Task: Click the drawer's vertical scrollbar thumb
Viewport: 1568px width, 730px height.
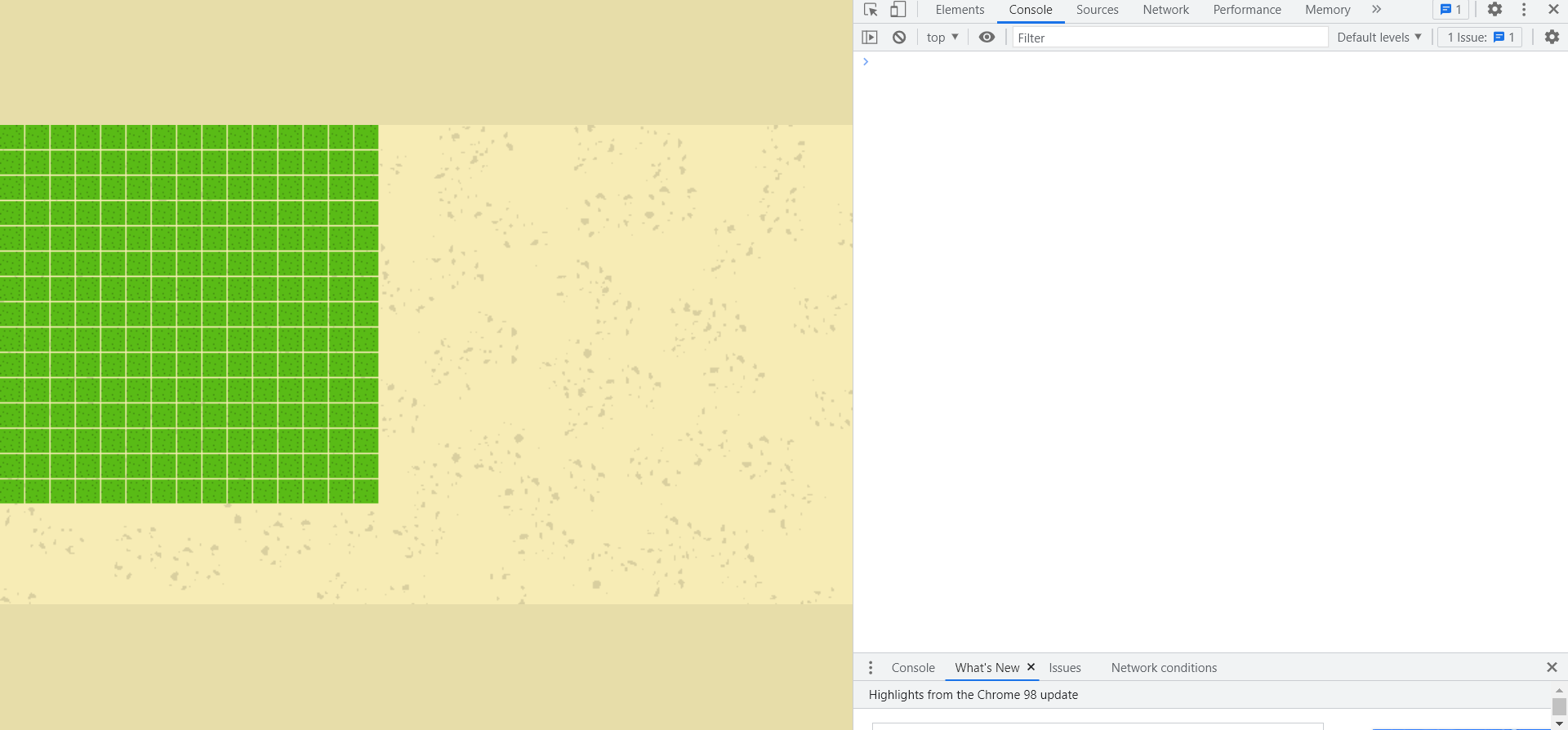Action: coord(1558,707)
